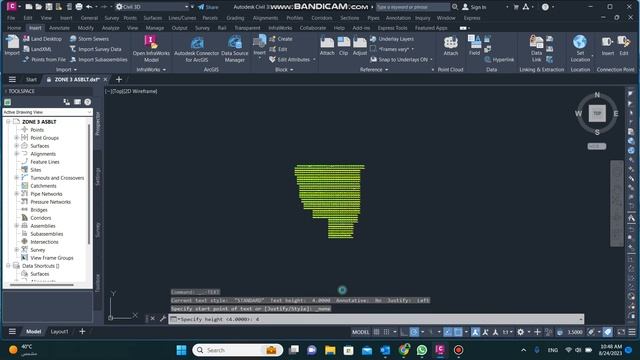Toggle Snap to Underlays ON

click(x=400, y=60)
